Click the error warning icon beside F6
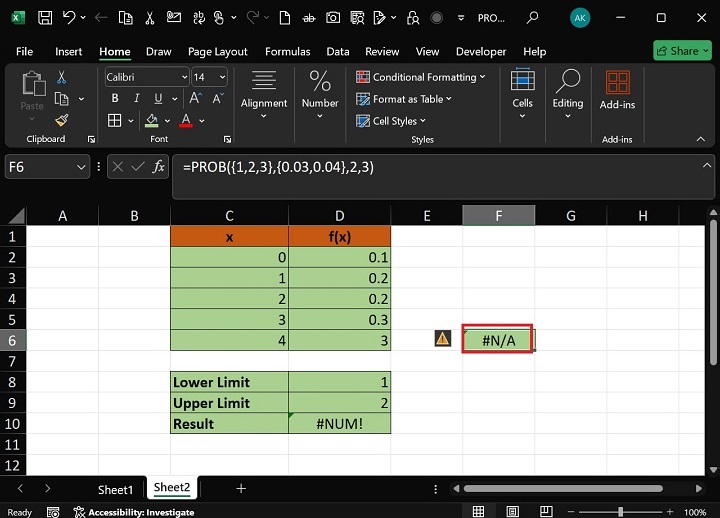The width and height of the screenshot is (720, 518). [443, 339]
